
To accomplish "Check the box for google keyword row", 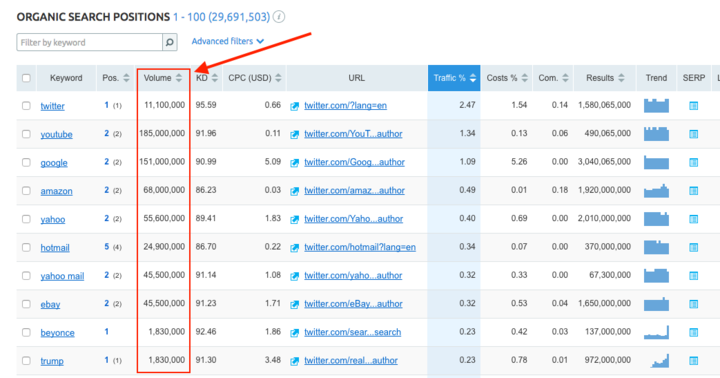I will tap(26, 163).
